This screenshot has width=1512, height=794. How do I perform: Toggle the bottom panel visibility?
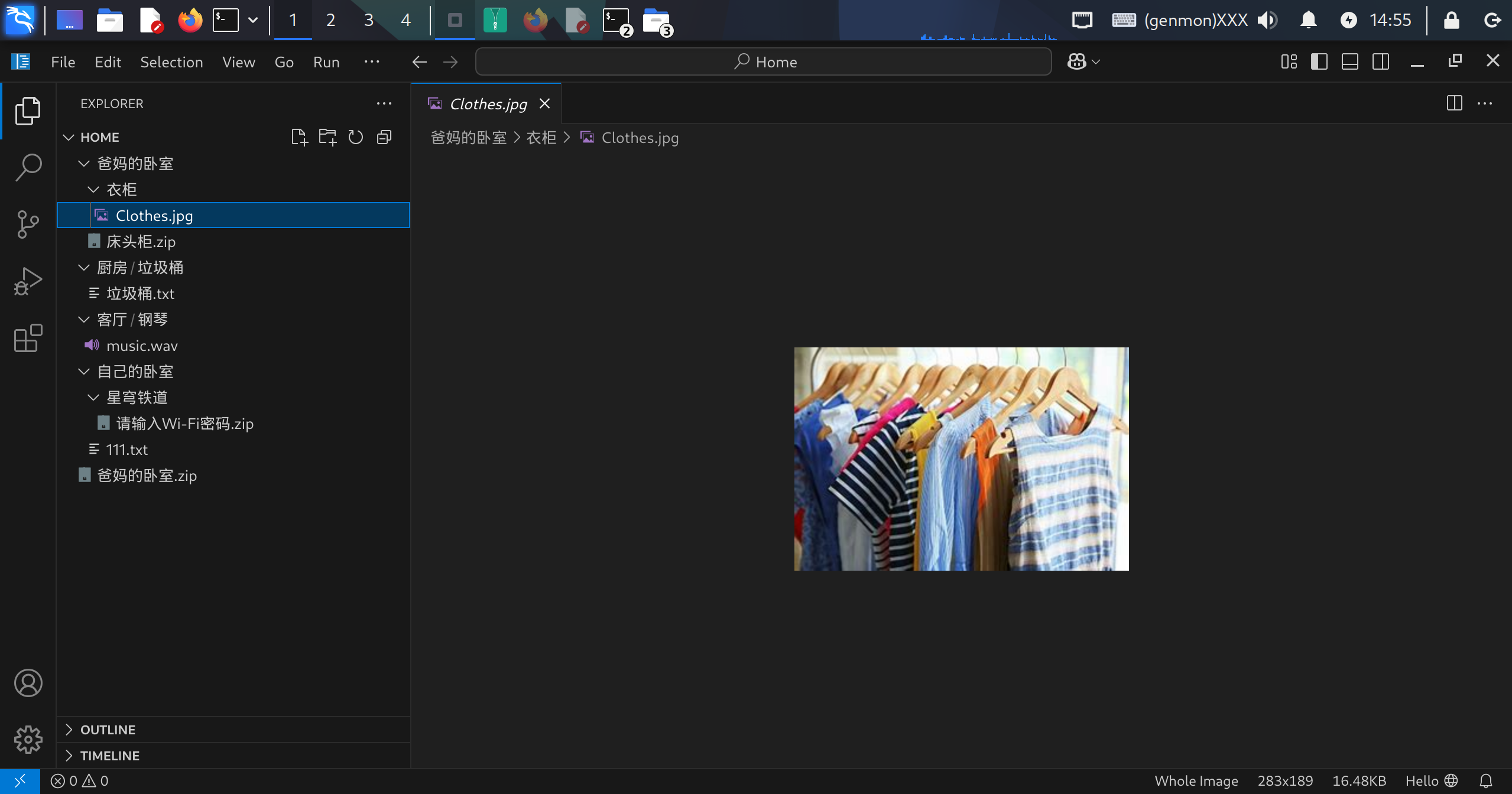(x=1349, y=61)
